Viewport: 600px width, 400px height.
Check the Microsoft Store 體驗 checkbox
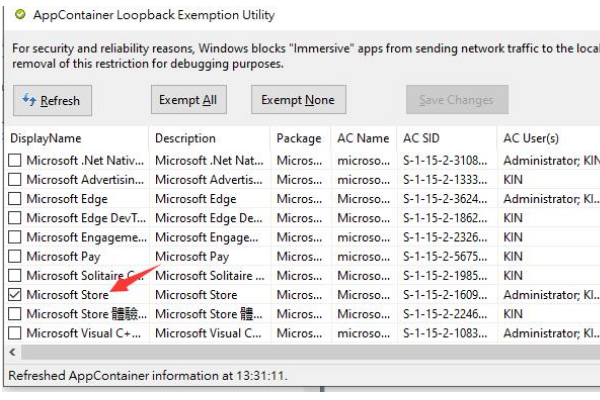15,313
